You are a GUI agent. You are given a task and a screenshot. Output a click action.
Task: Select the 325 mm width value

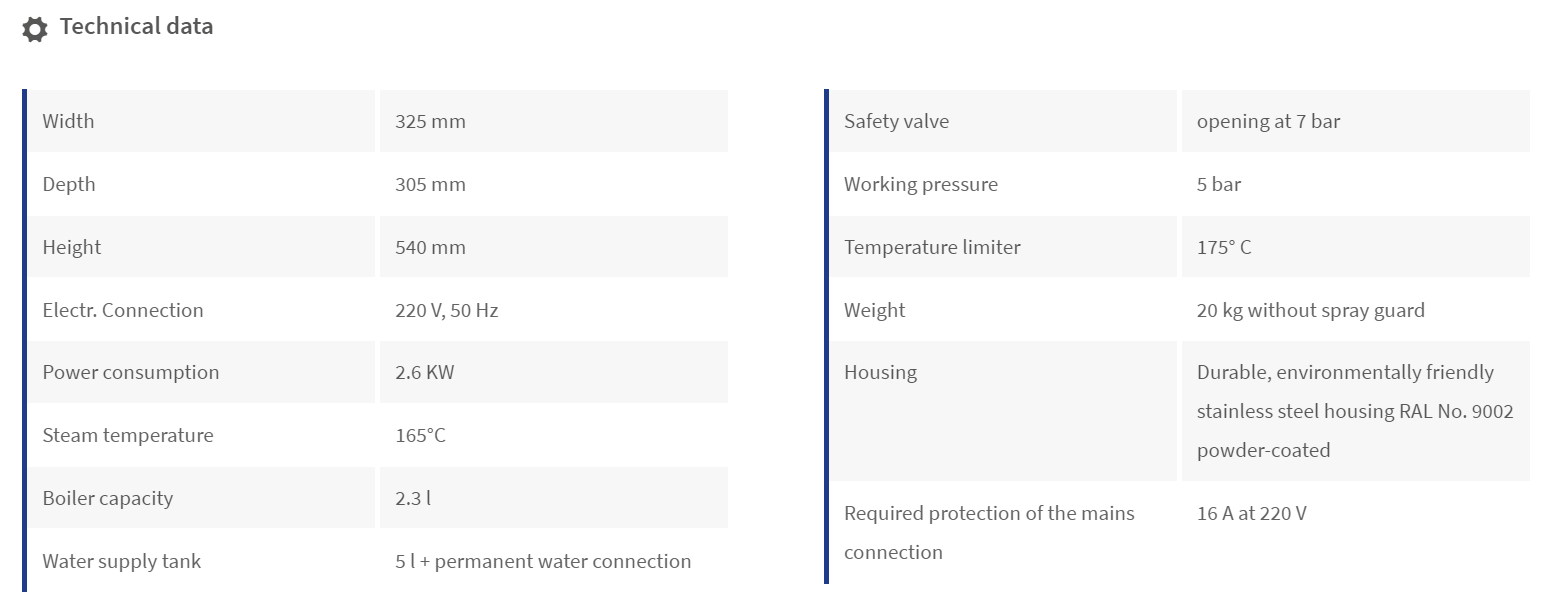tap(430, 122)
